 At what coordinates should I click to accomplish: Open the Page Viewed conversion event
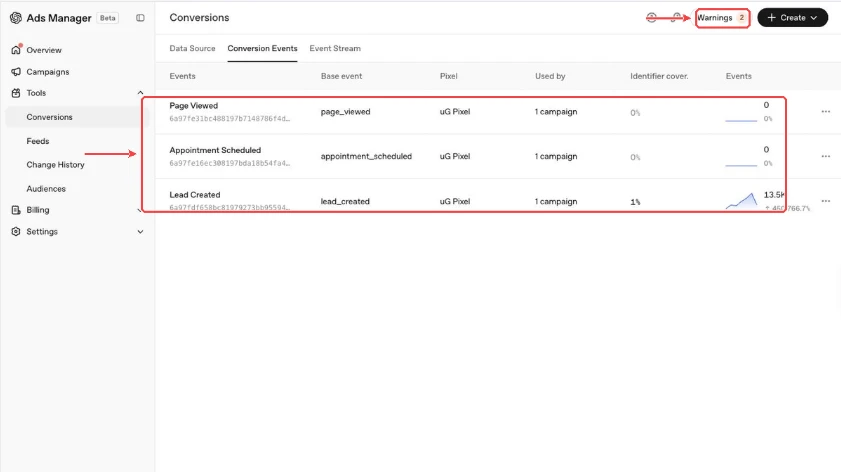pyautogui.click(x=194, y=106)
